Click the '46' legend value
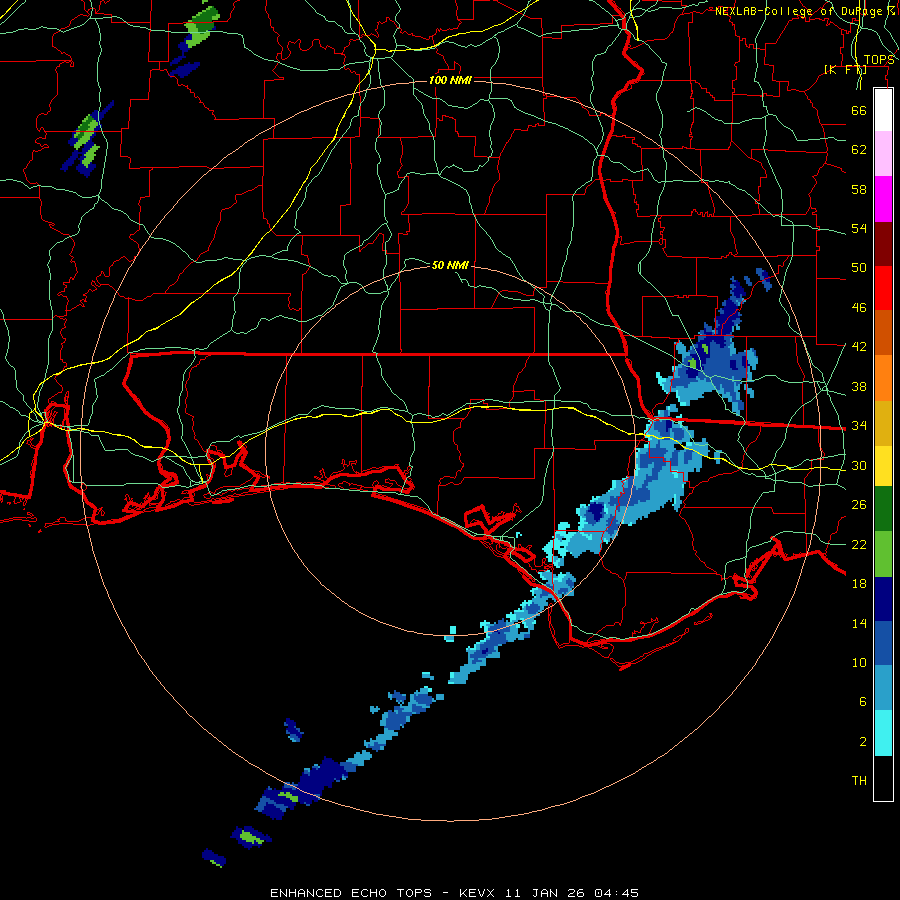The width and height of the screenshot is (900, 900). coord(859,308)
